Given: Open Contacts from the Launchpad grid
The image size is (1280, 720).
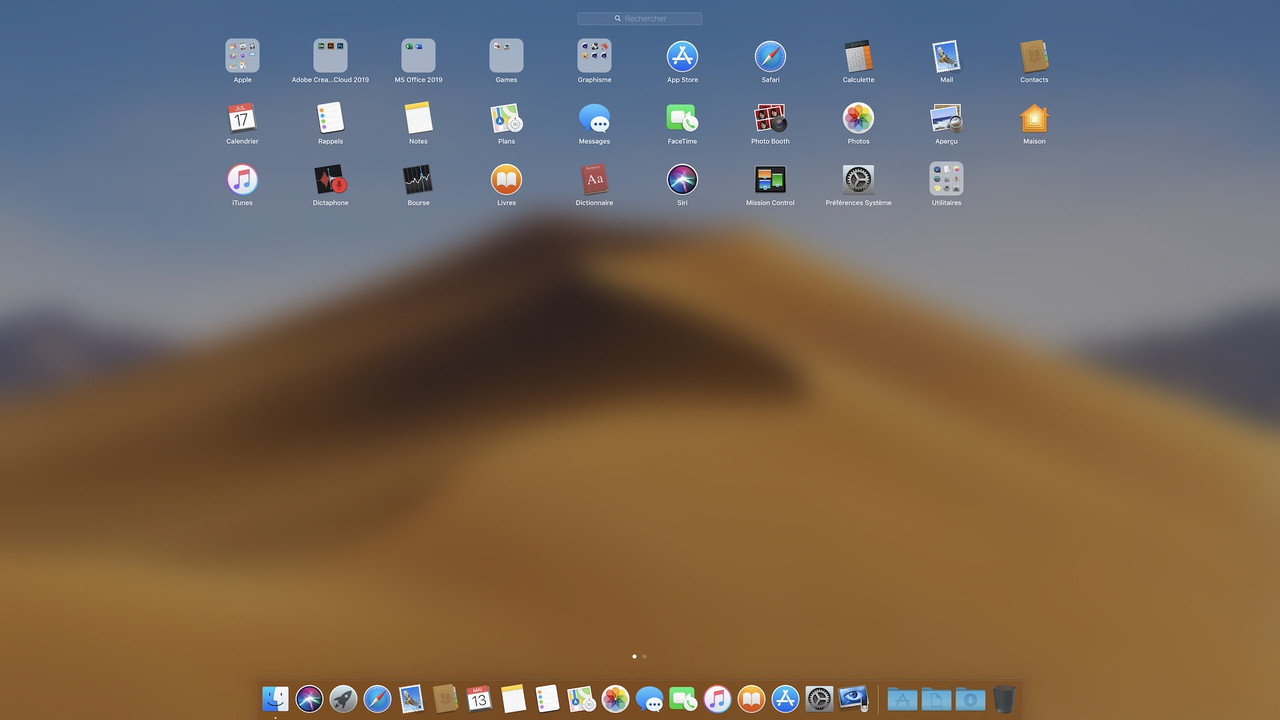Looking at the screenshot, I should point(1034,56).
